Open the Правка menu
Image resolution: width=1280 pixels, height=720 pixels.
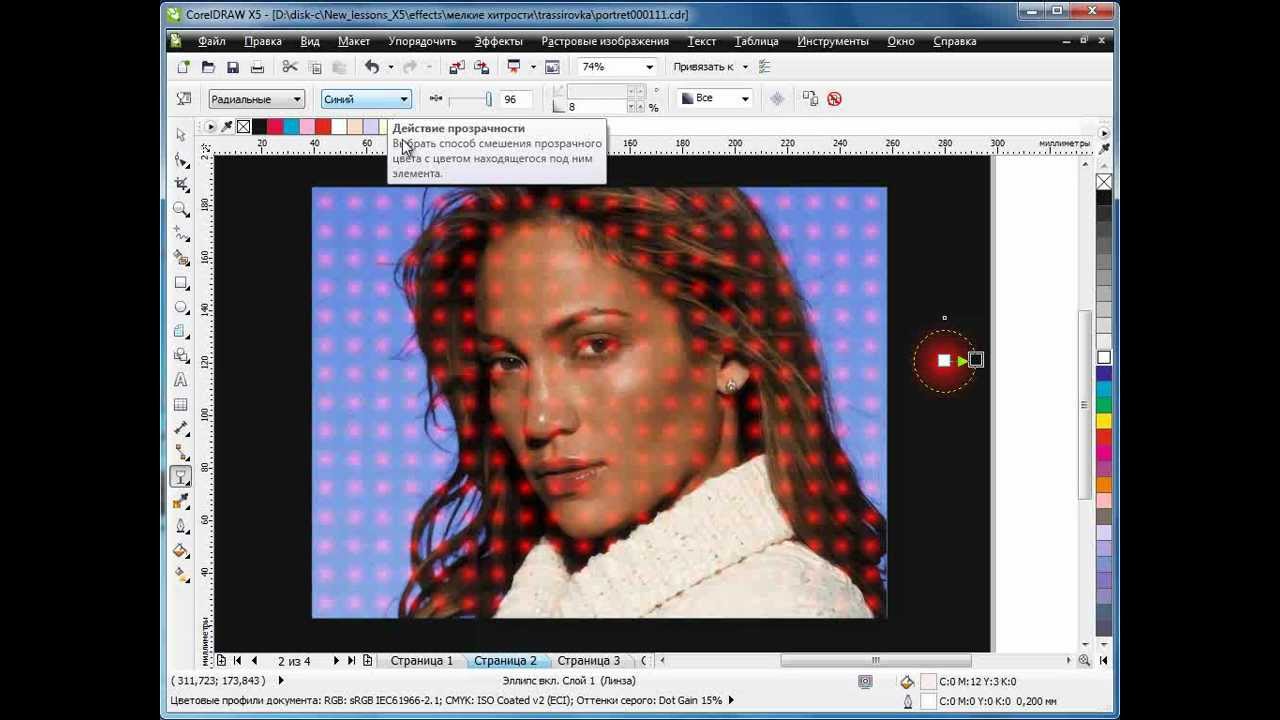(263, 41)
